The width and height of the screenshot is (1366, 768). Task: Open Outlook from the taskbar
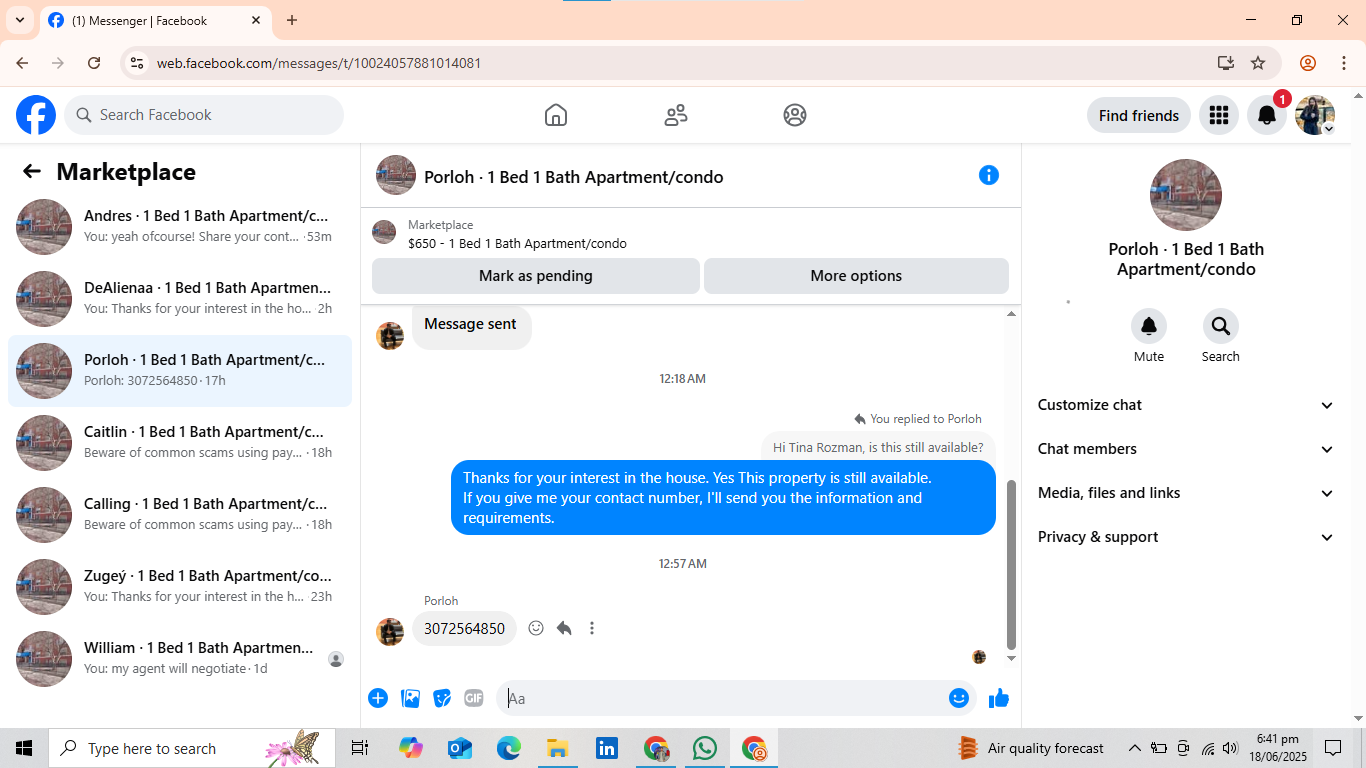(460, 748)
